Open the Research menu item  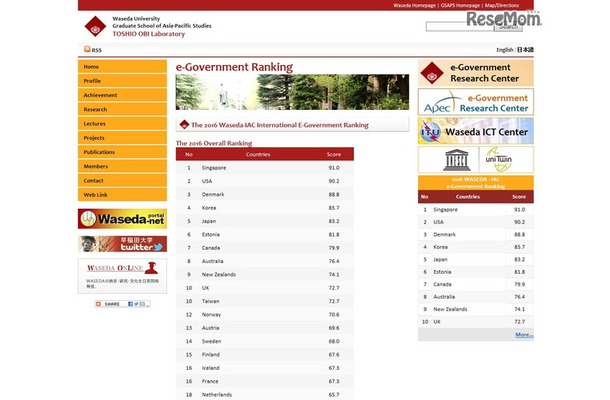click(122, 109)
